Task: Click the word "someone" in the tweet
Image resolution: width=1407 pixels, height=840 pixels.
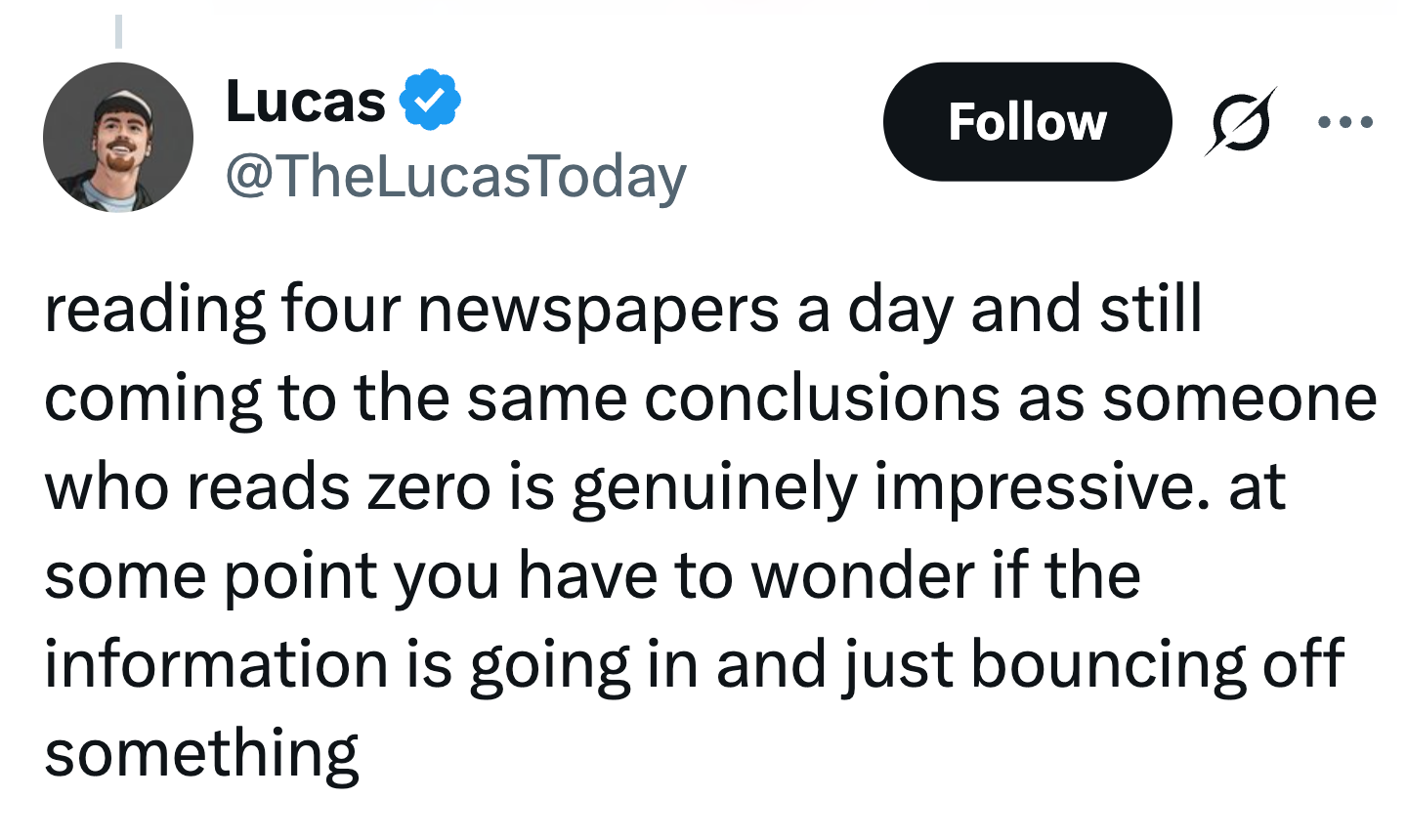Action: pyautogui.click(x=1240, y=399)
